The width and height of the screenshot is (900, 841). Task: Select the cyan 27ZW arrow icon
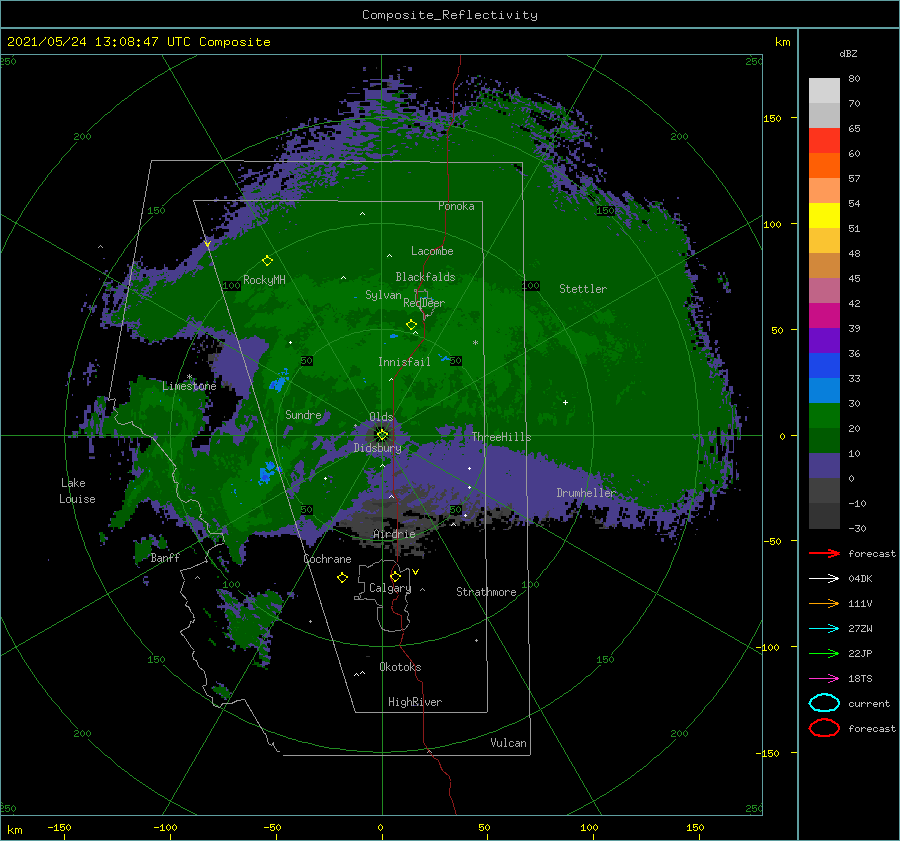(x=824, y=629)
